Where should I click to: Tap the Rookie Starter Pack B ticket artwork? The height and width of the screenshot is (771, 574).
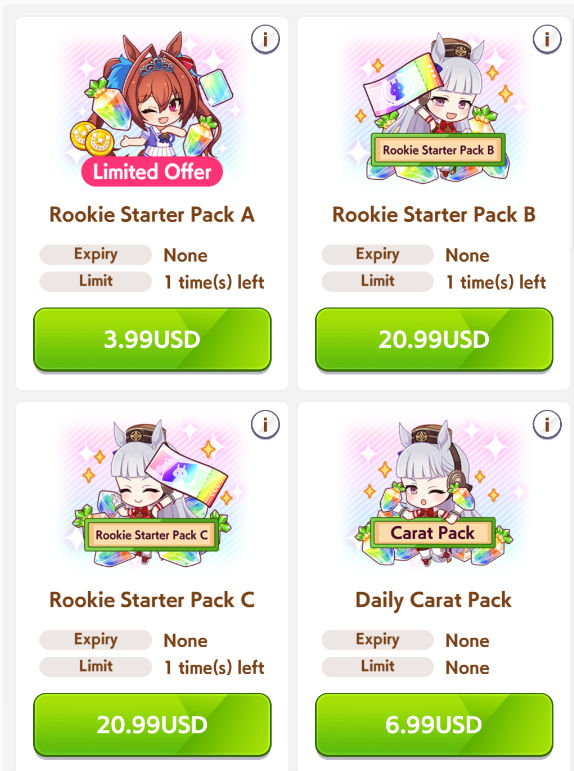tap(434, 106)
